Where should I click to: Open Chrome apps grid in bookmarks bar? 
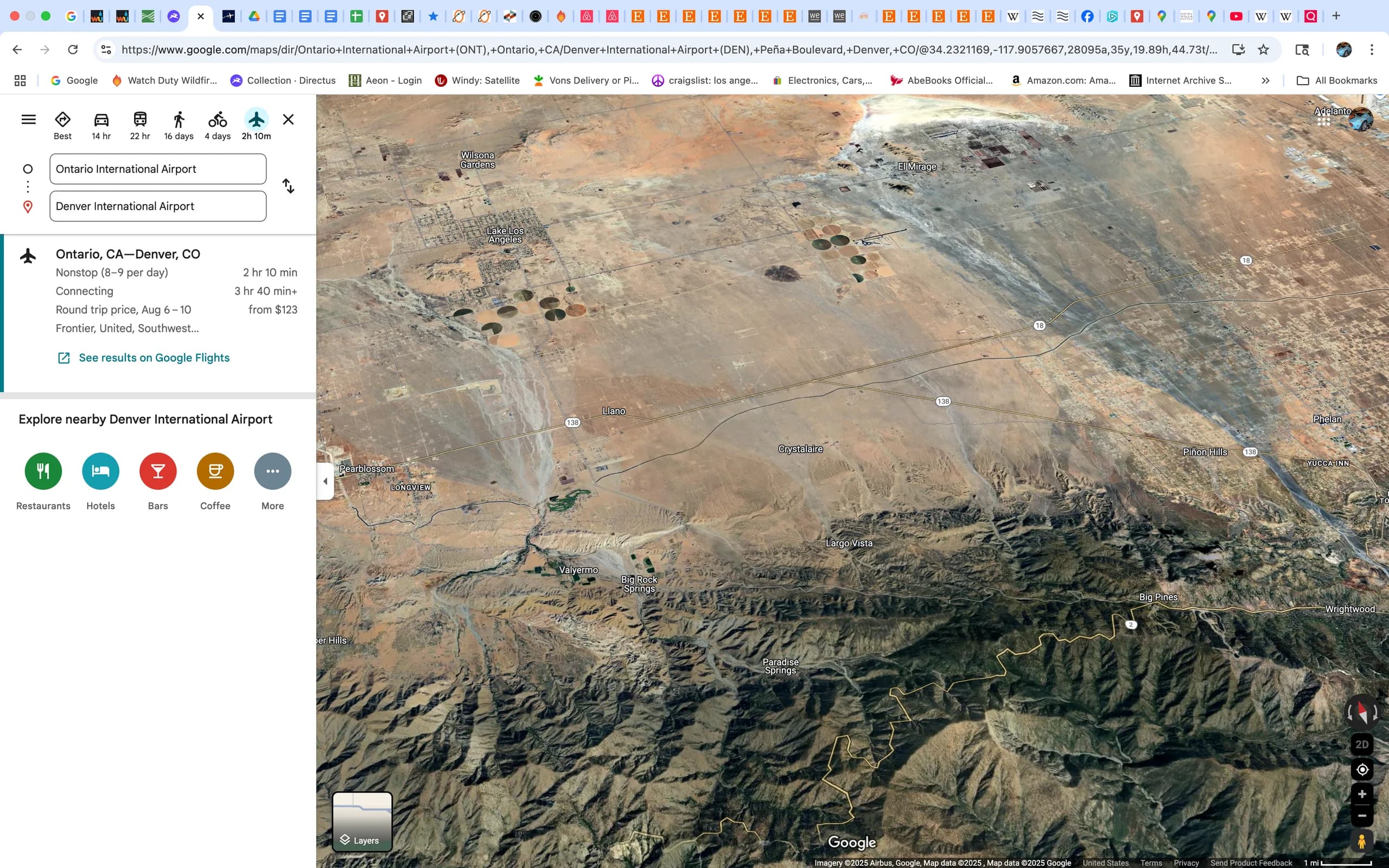coord(20,80)
